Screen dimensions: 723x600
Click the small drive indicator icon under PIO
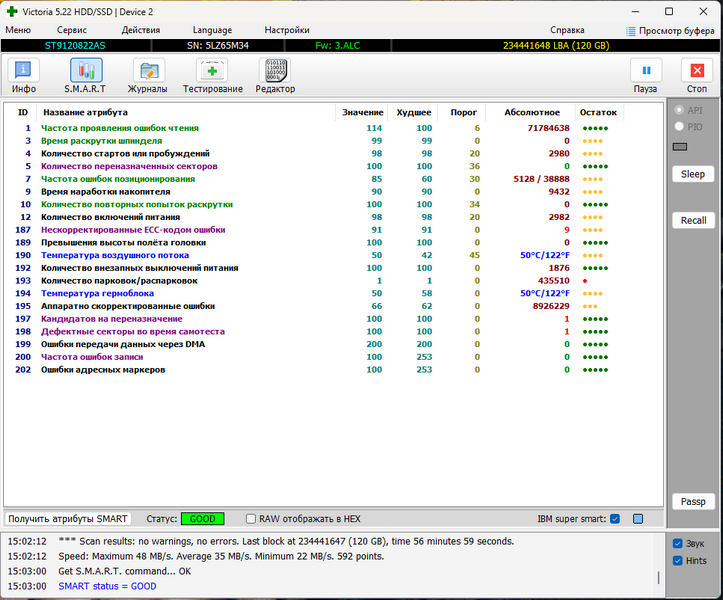(x=680, y=147)
